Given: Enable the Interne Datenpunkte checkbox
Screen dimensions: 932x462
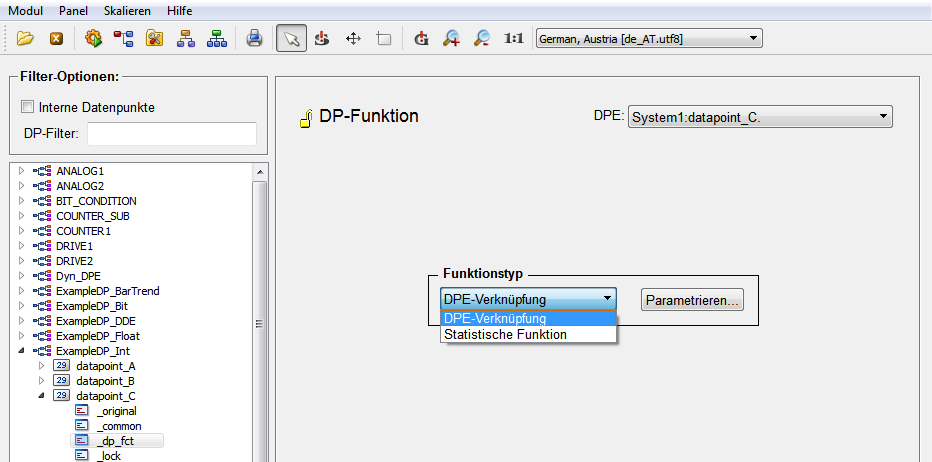Looking at the screenshot, I should click(28, 107).
